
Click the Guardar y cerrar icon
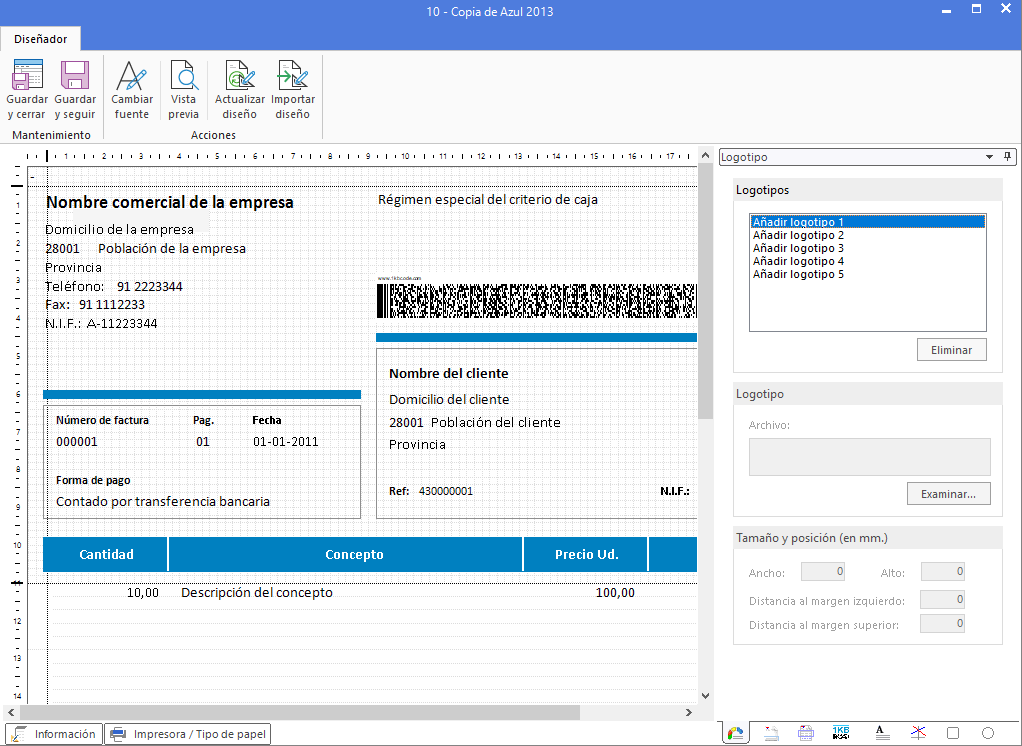point(27,90)
